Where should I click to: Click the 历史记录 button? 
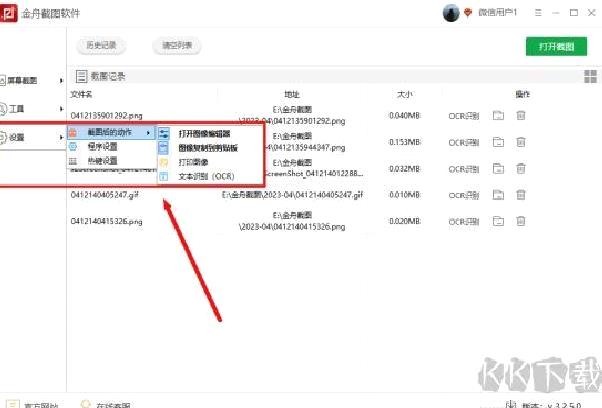click(101, 45)
